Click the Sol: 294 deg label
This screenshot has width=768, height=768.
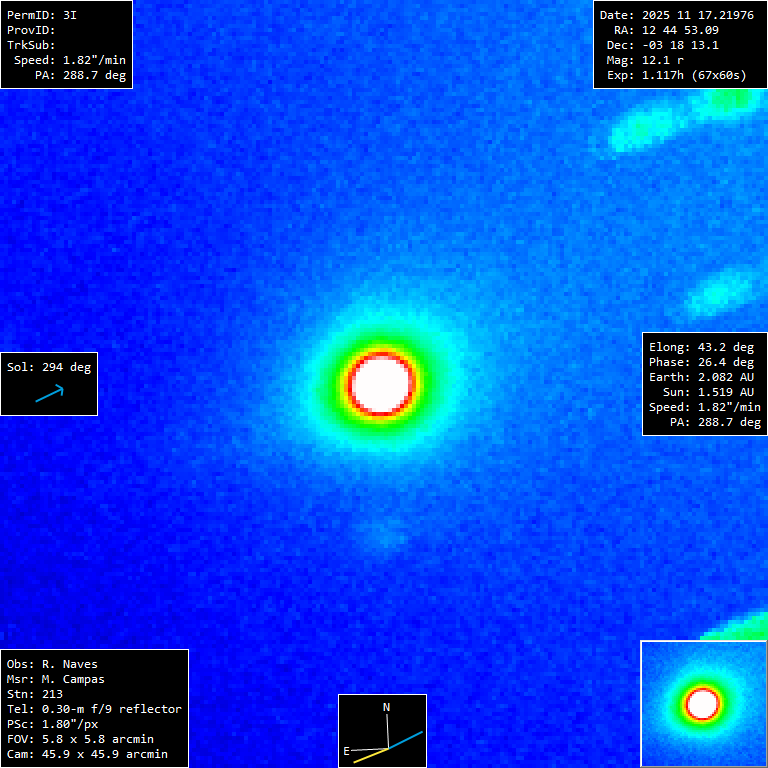click(x=49, y=367)
